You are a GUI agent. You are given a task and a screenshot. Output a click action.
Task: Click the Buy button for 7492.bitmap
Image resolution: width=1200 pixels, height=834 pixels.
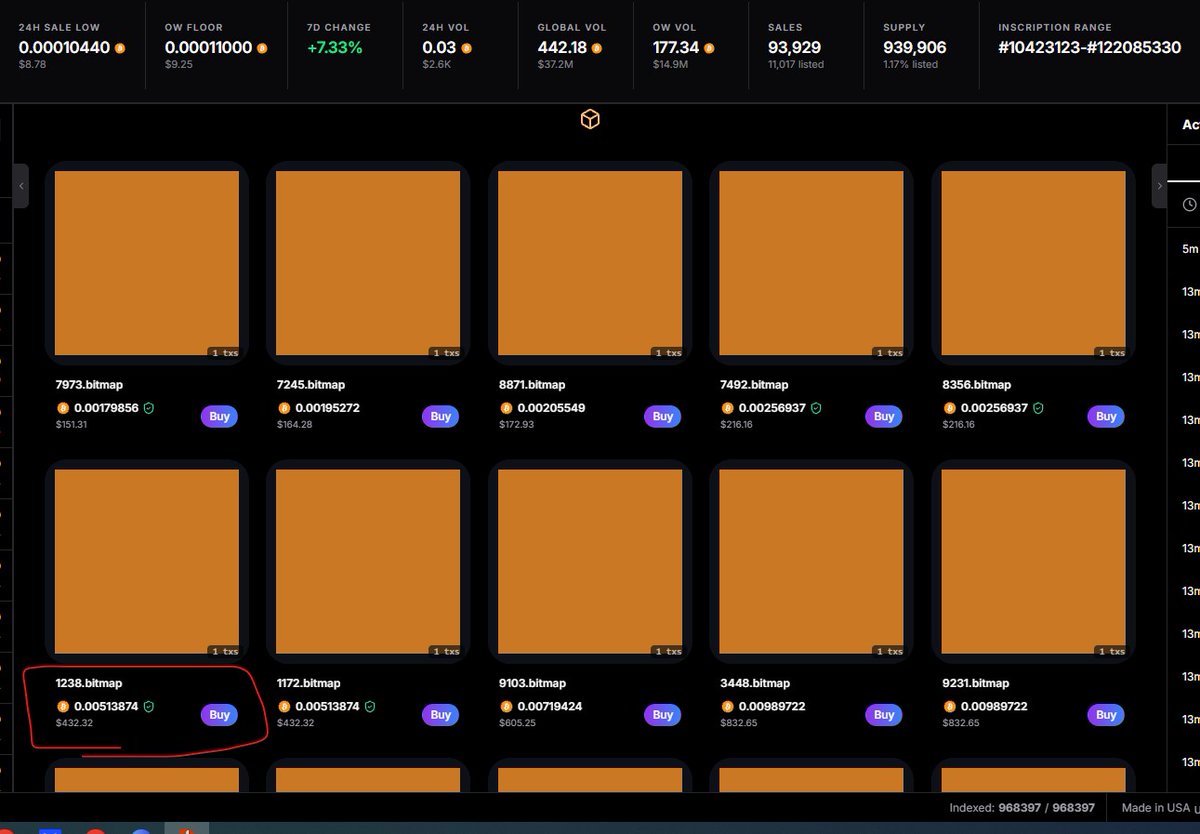[x=884, y=416]
